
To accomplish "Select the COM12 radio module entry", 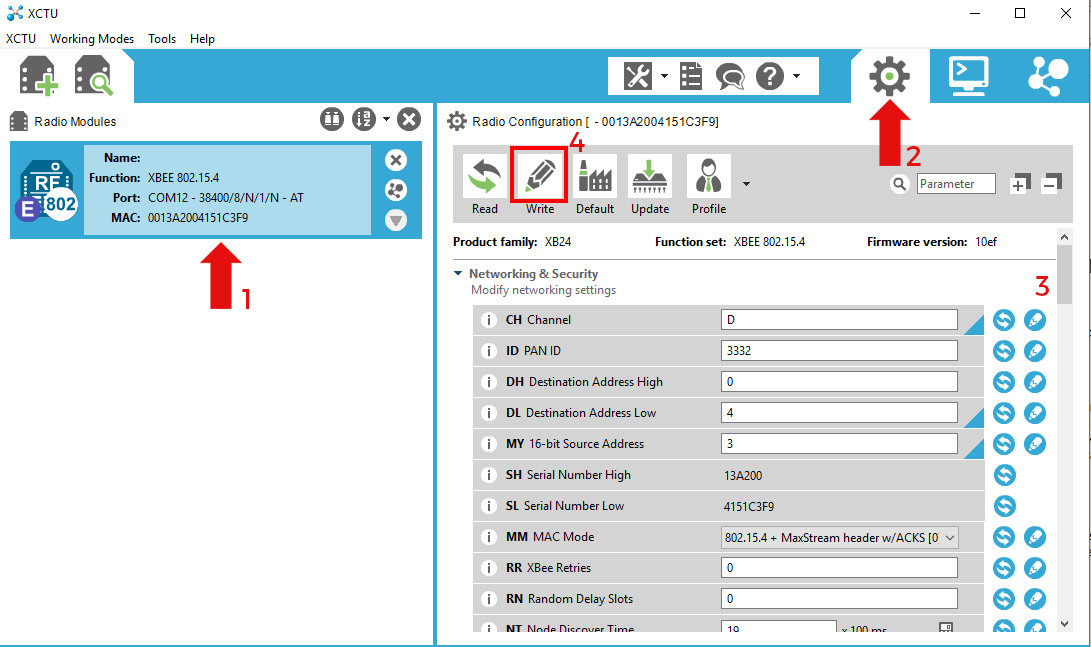I will [x=216, y=190].
